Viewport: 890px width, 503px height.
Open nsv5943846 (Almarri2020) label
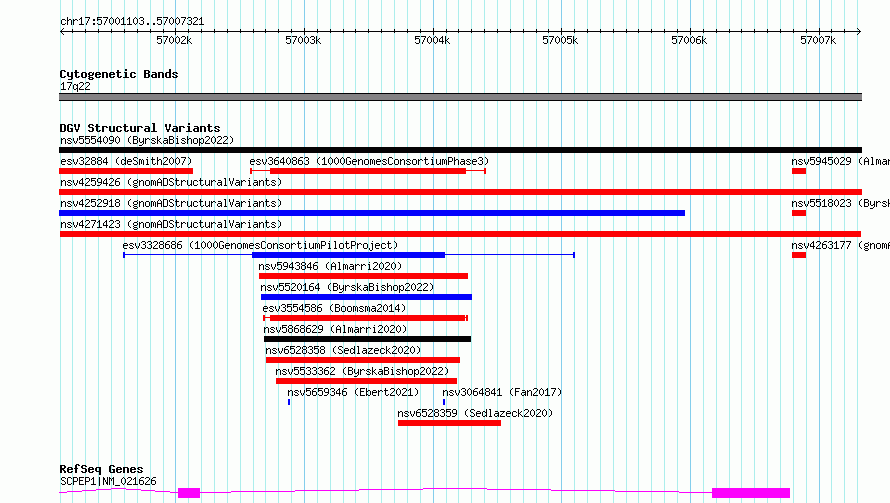coord(330,266)
